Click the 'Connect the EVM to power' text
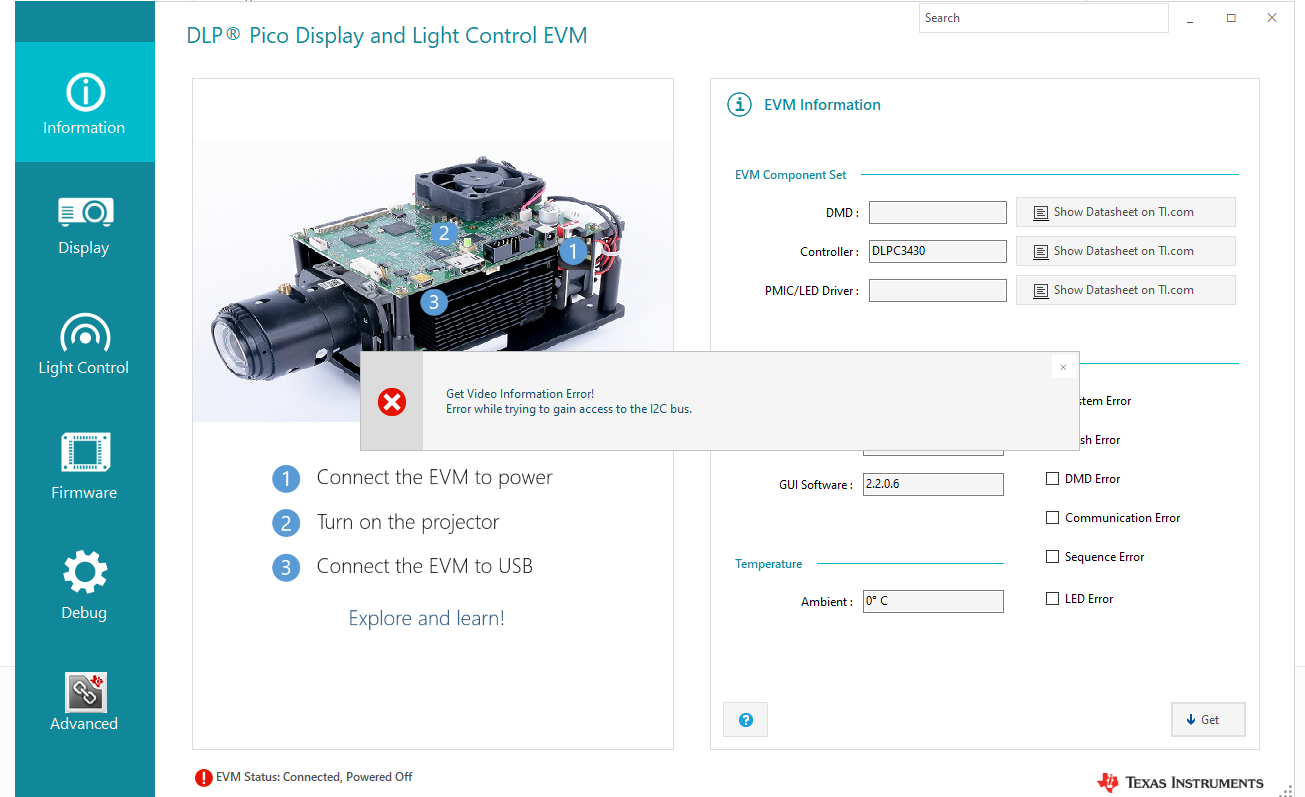1305x797 pixels. (x=435, y=478)
